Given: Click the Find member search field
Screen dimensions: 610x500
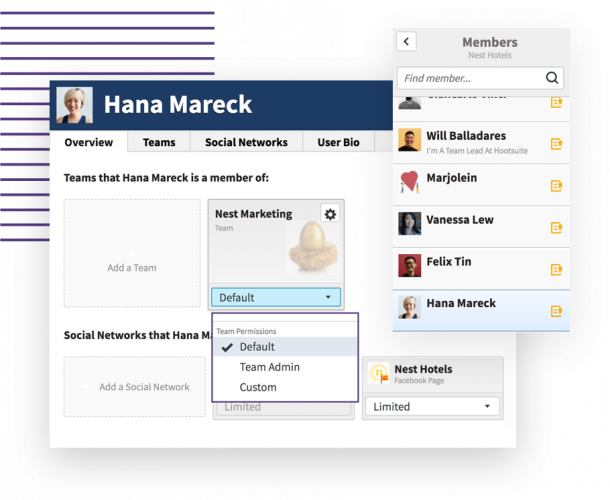Looking at the screenshot, I should pos(480,78).
